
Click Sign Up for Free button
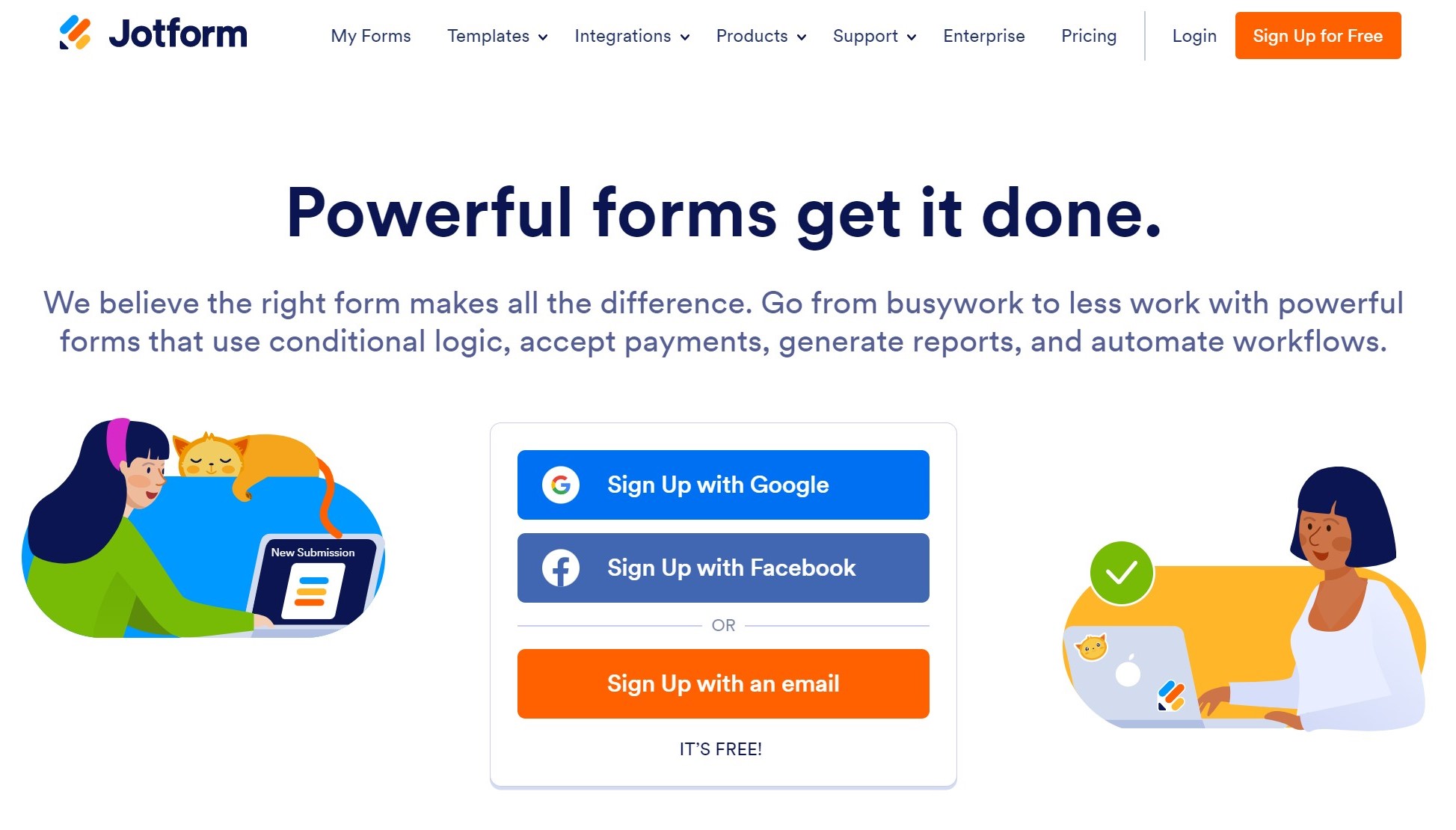click(x=1318, y=36)
